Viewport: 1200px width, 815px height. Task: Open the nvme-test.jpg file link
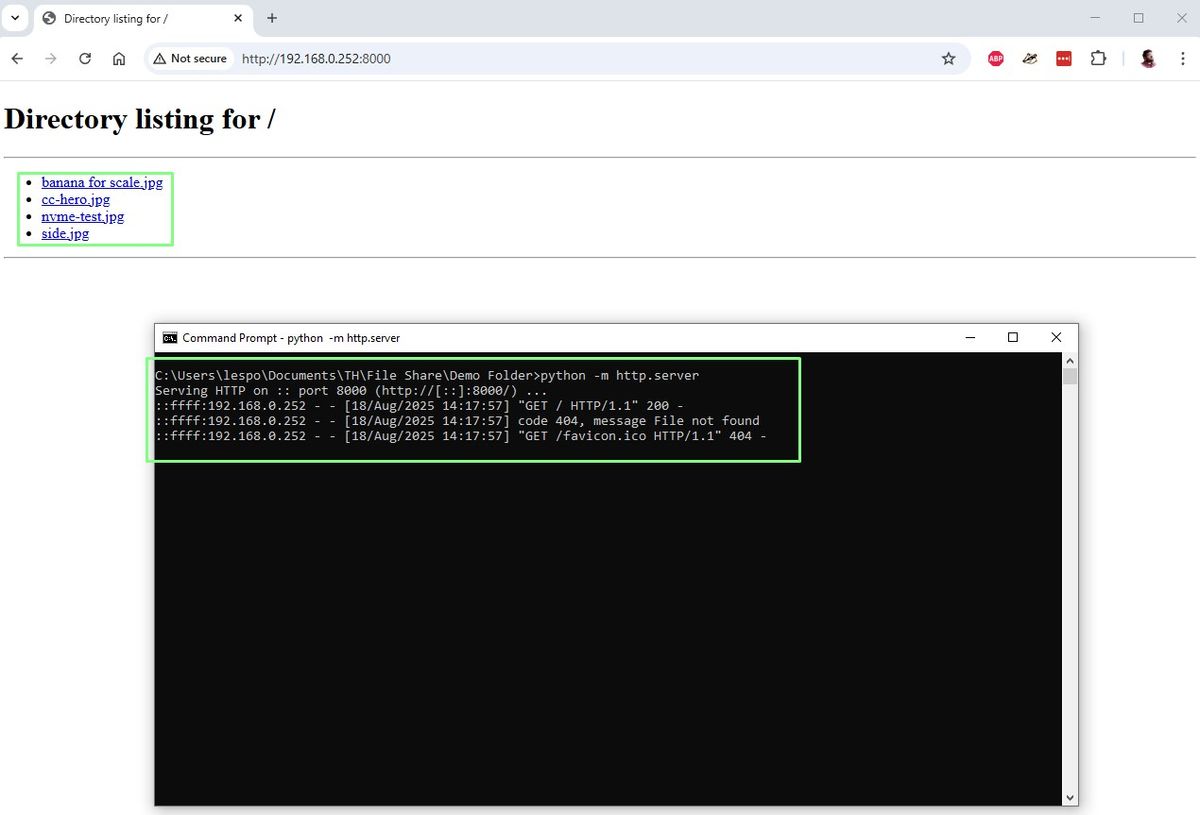pos(83,216)
